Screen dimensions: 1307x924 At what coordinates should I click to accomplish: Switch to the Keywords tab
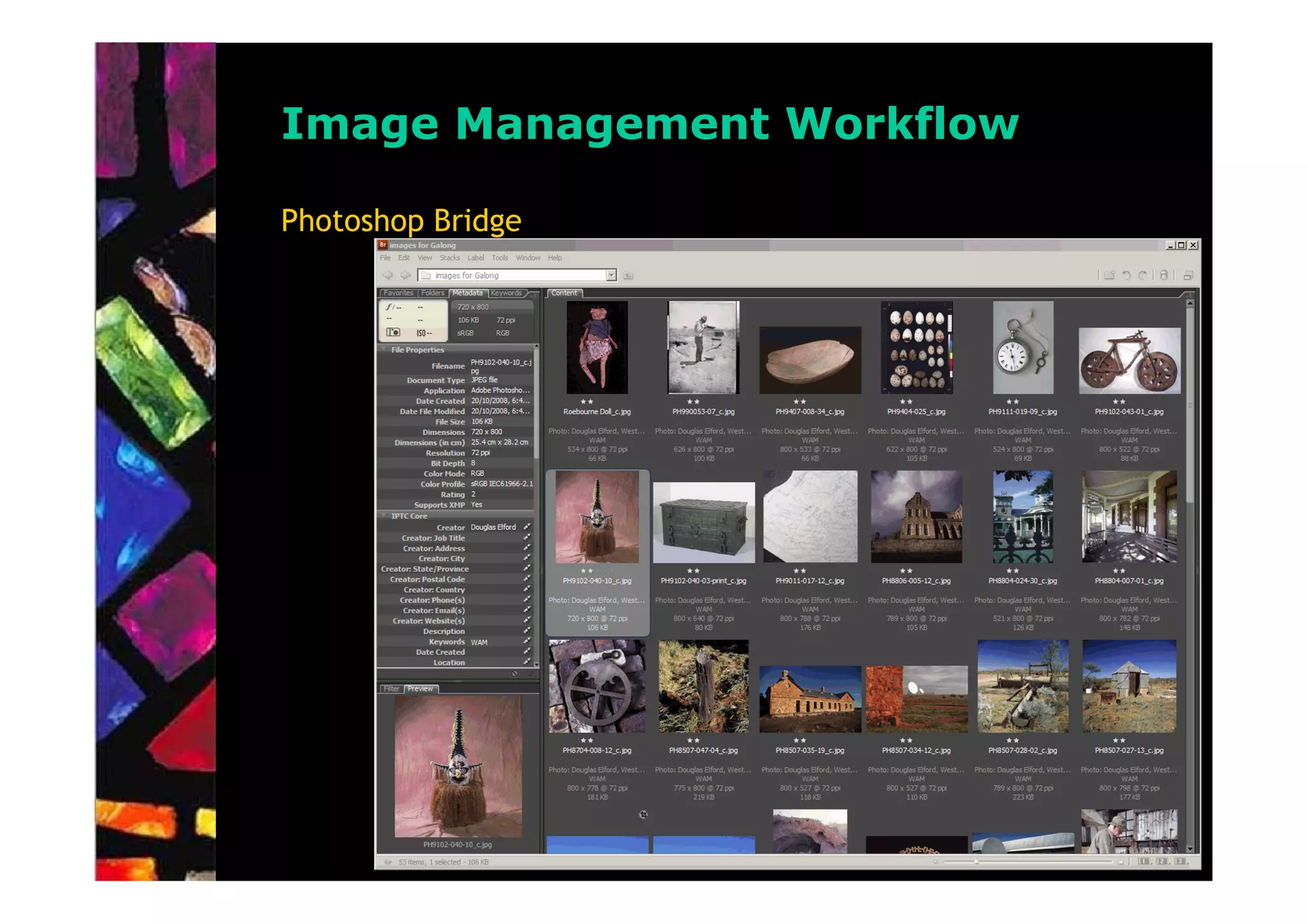[x=507, y=293]
